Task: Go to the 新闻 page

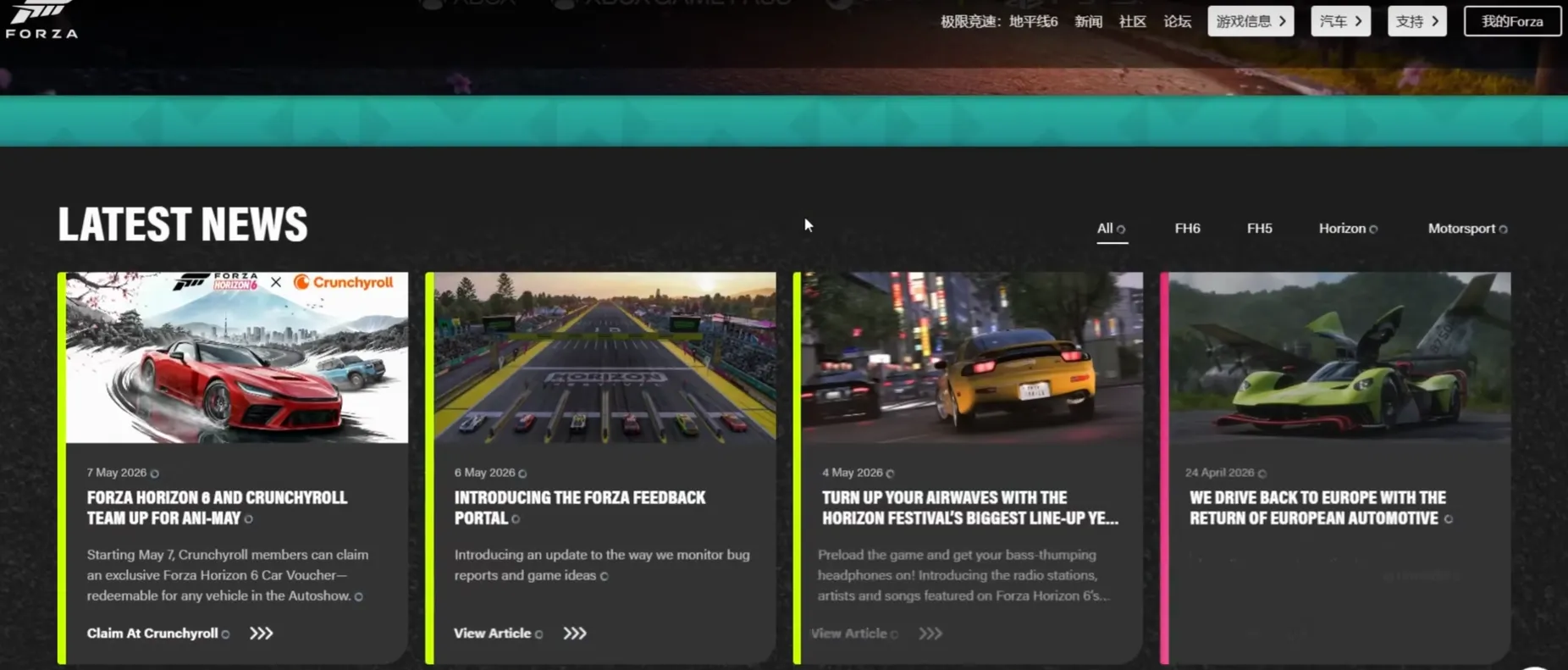Action: 1088,21
